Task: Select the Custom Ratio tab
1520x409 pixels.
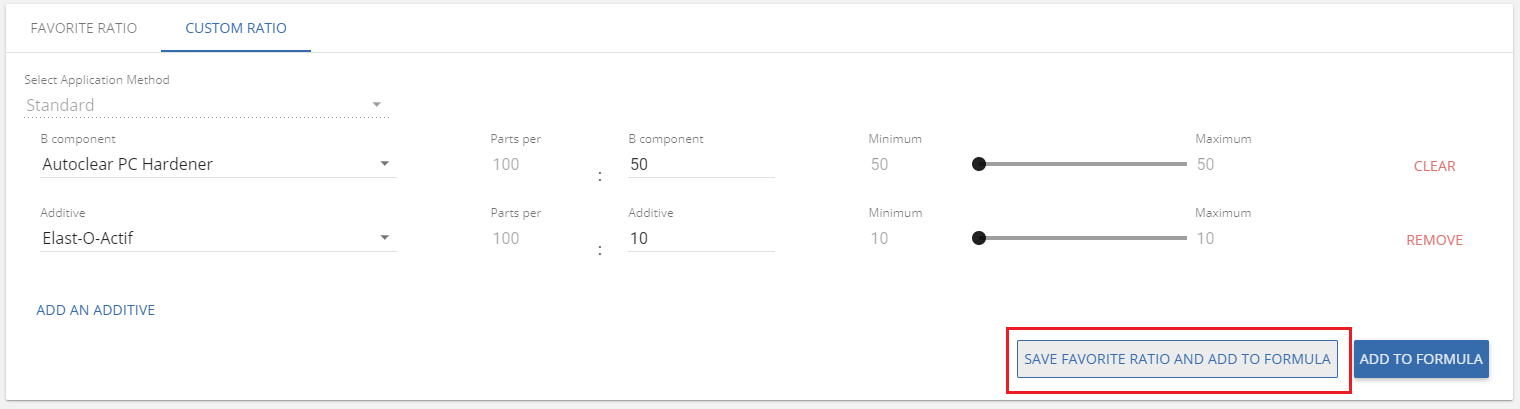Action: [x=236, y=28]
